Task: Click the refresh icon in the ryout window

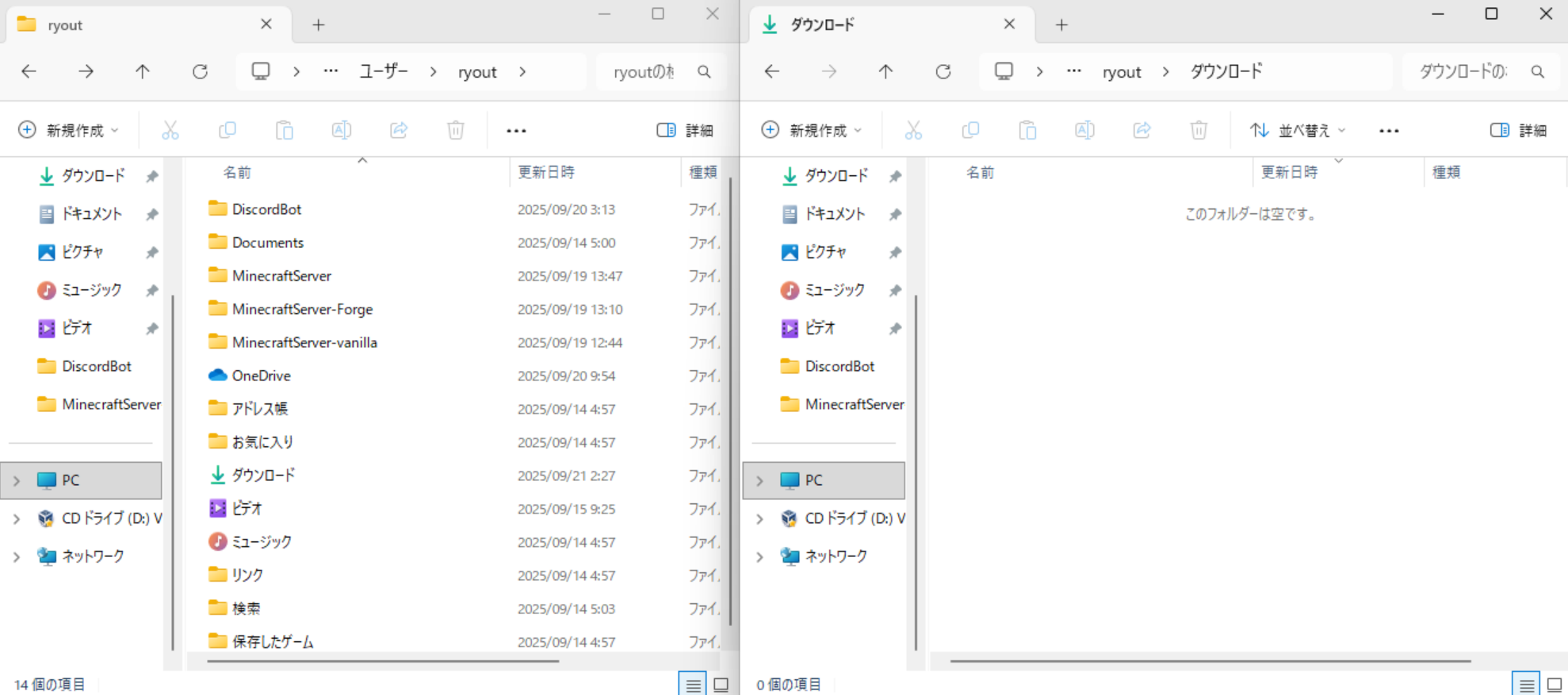Action: coord(200,72)
